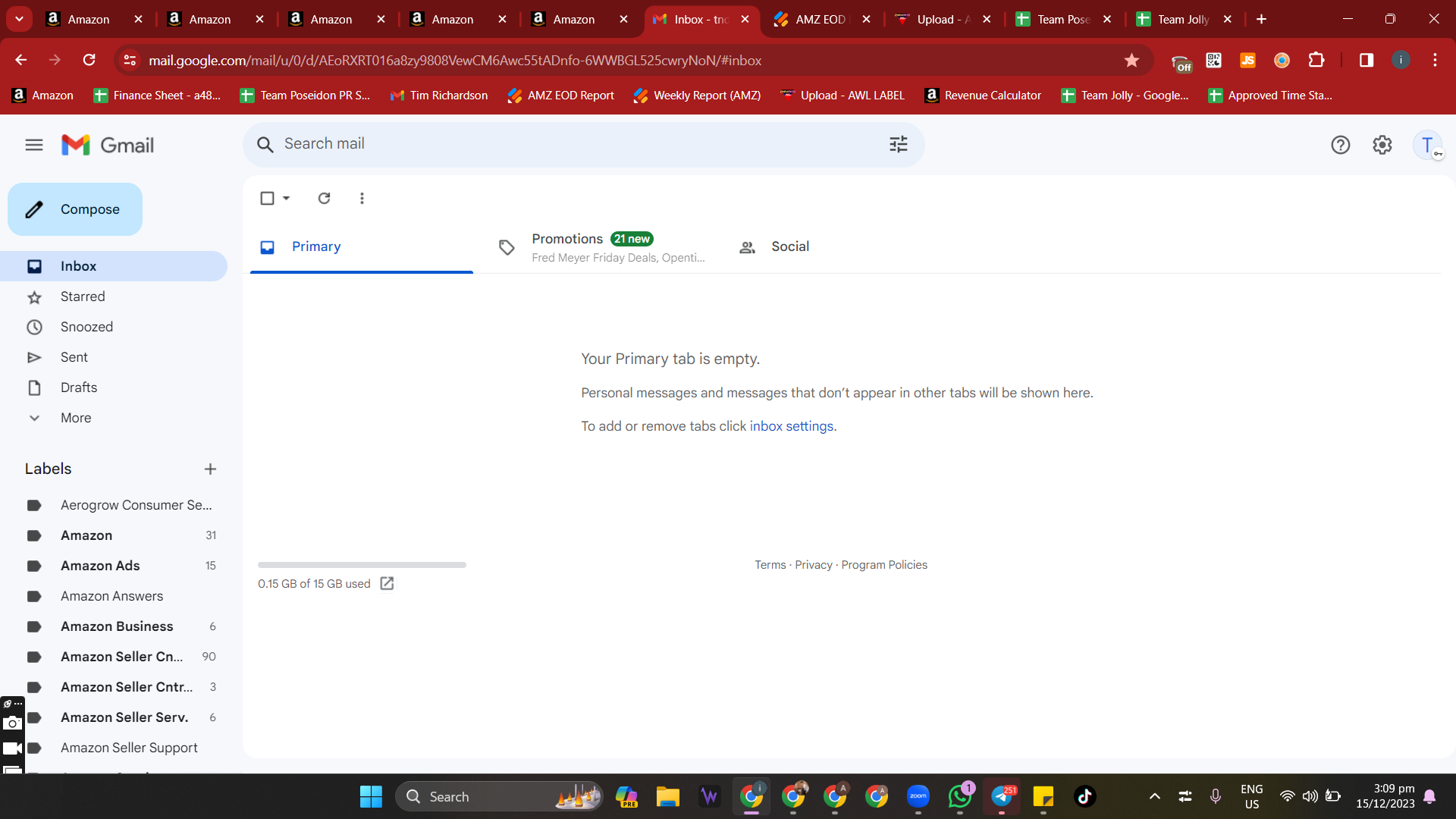Screen dimensions: 1456x819
Task: Open Gmail Settings gear icon
Action: [x=1382, y=145]
